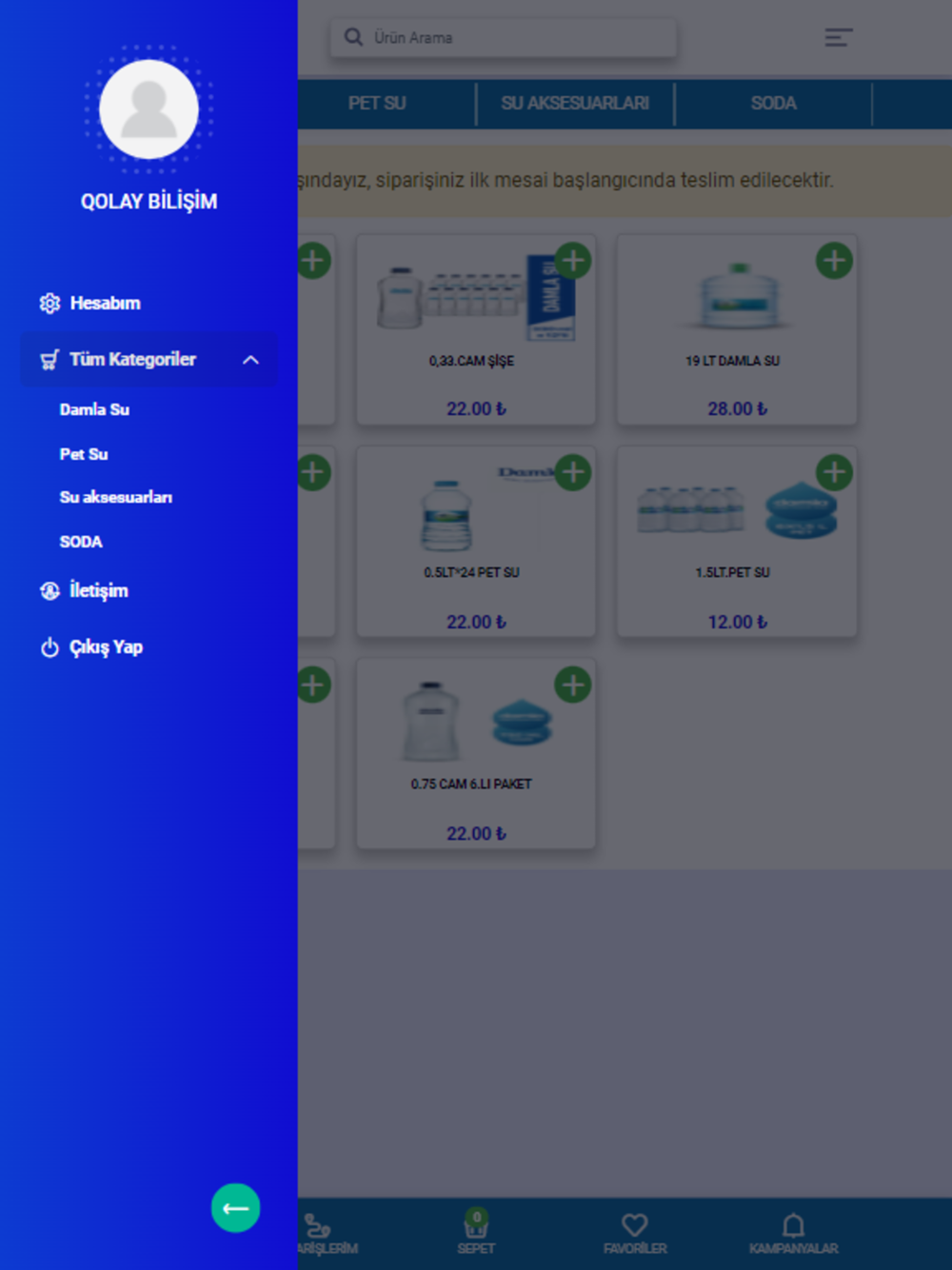952x1270 pixels.
Task: Open Hesabım account settings
Action: point(105,304)
